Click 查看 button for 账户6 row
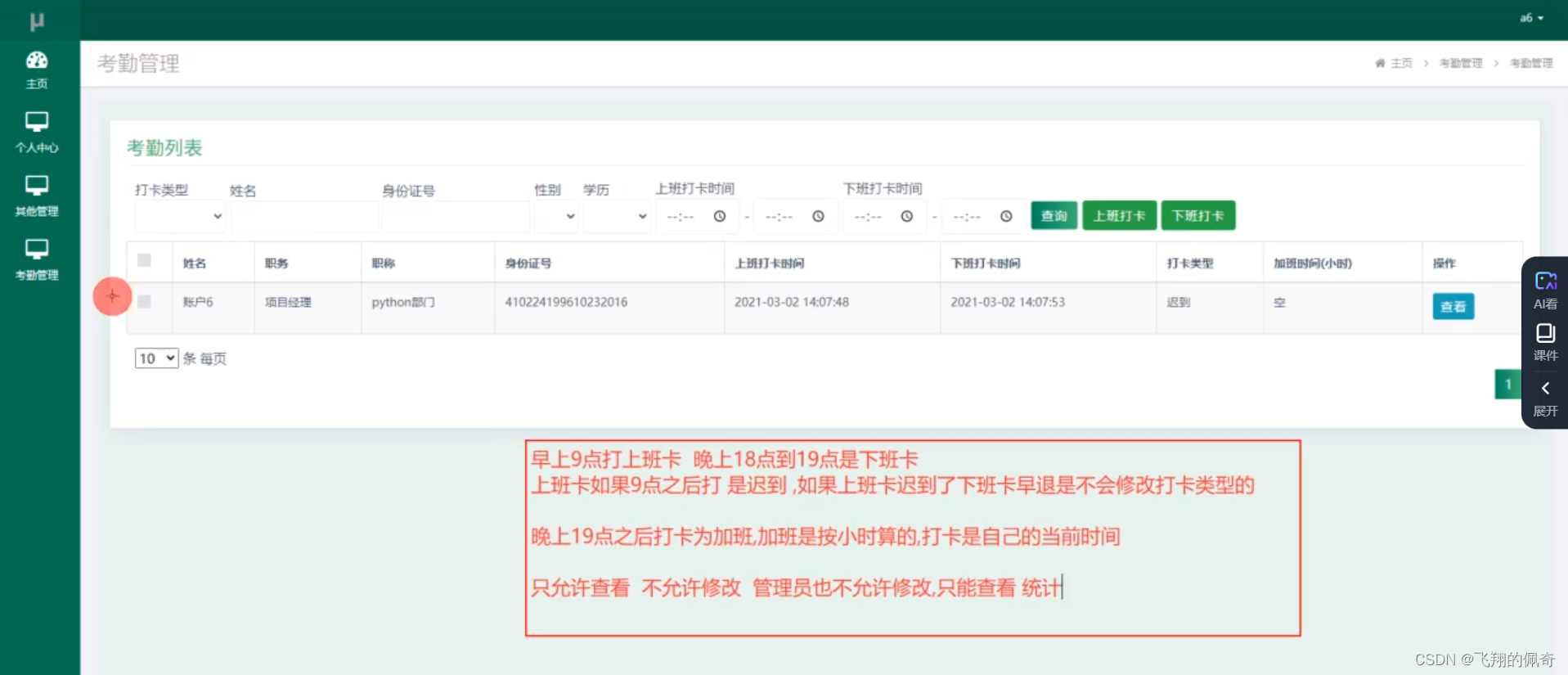 pos(1453,307)
